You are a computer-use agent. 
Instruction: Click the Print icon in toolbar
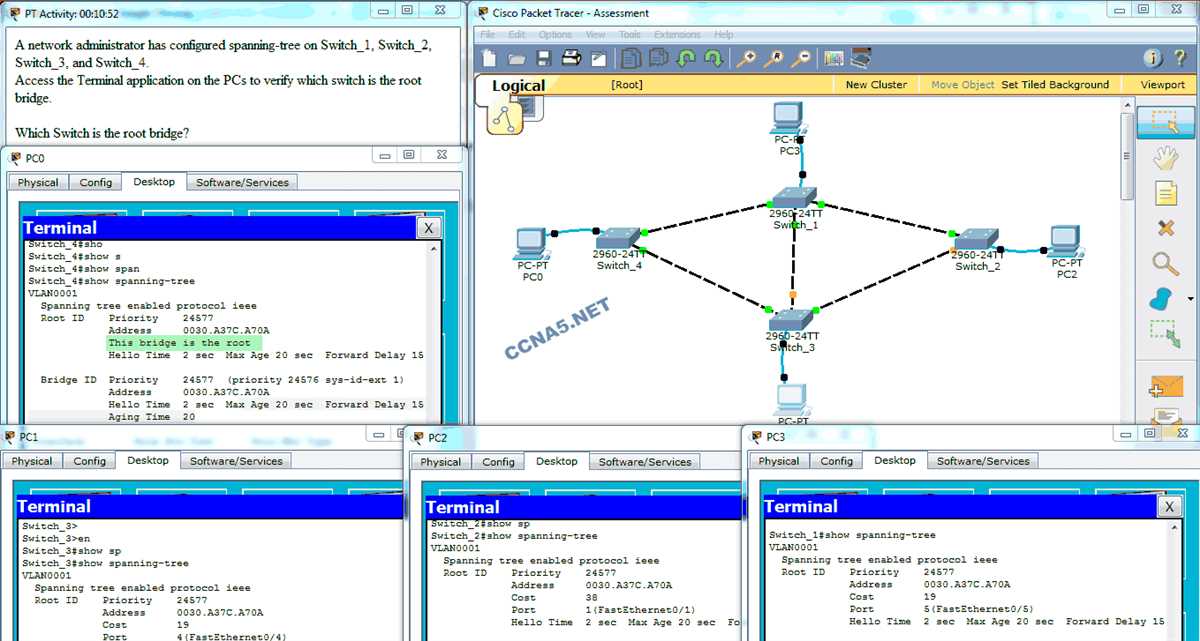tap(571, 58)
